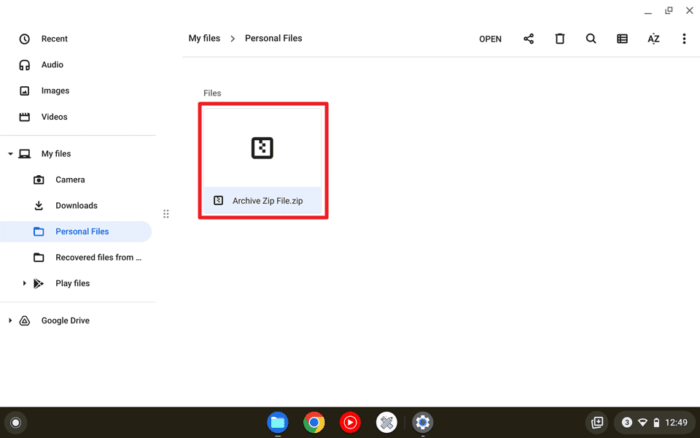This screenshot has width=700, height=438.
Task: Click the Camera folder icon
Action: (39, 180)
